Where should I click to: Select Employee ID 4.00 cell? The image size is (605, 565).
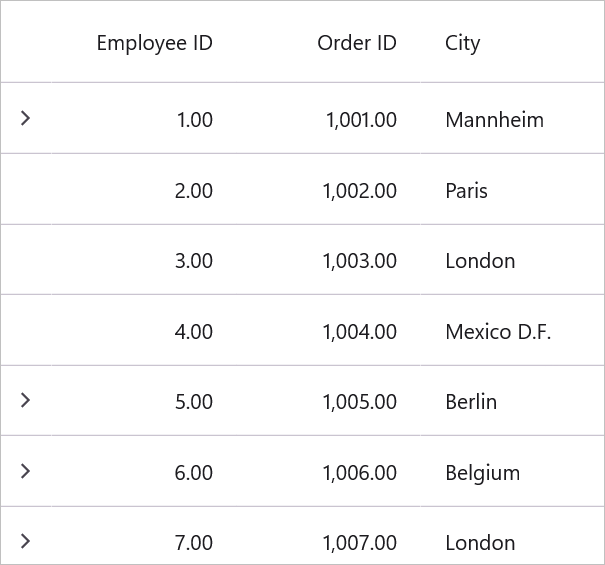[144, 330]
